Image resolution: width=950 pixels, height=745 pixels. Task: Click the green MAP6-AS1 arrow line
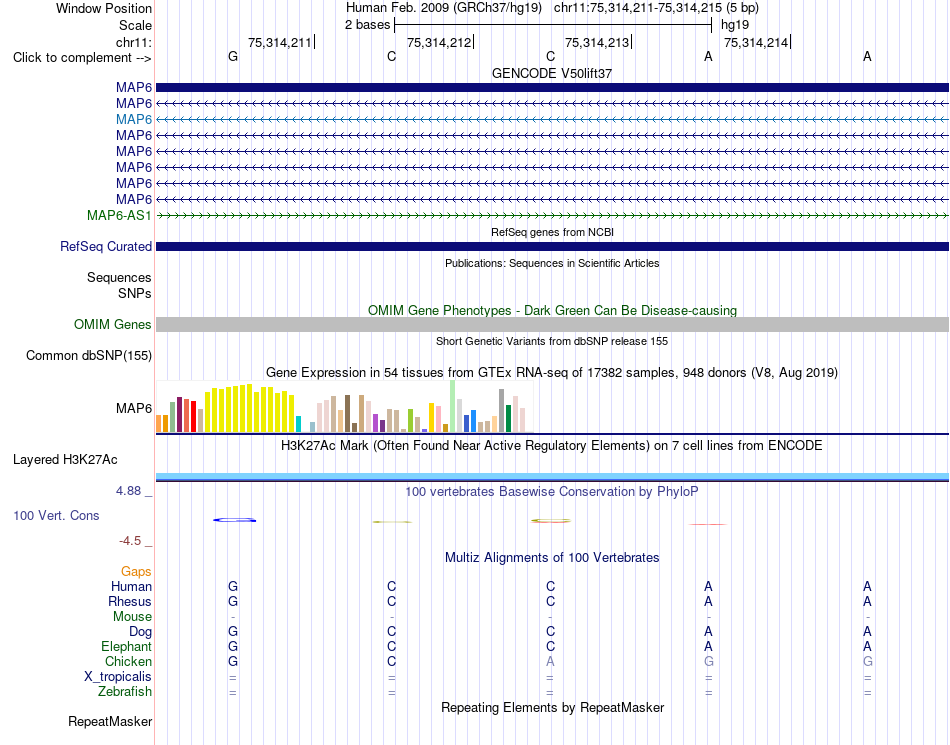552,216
